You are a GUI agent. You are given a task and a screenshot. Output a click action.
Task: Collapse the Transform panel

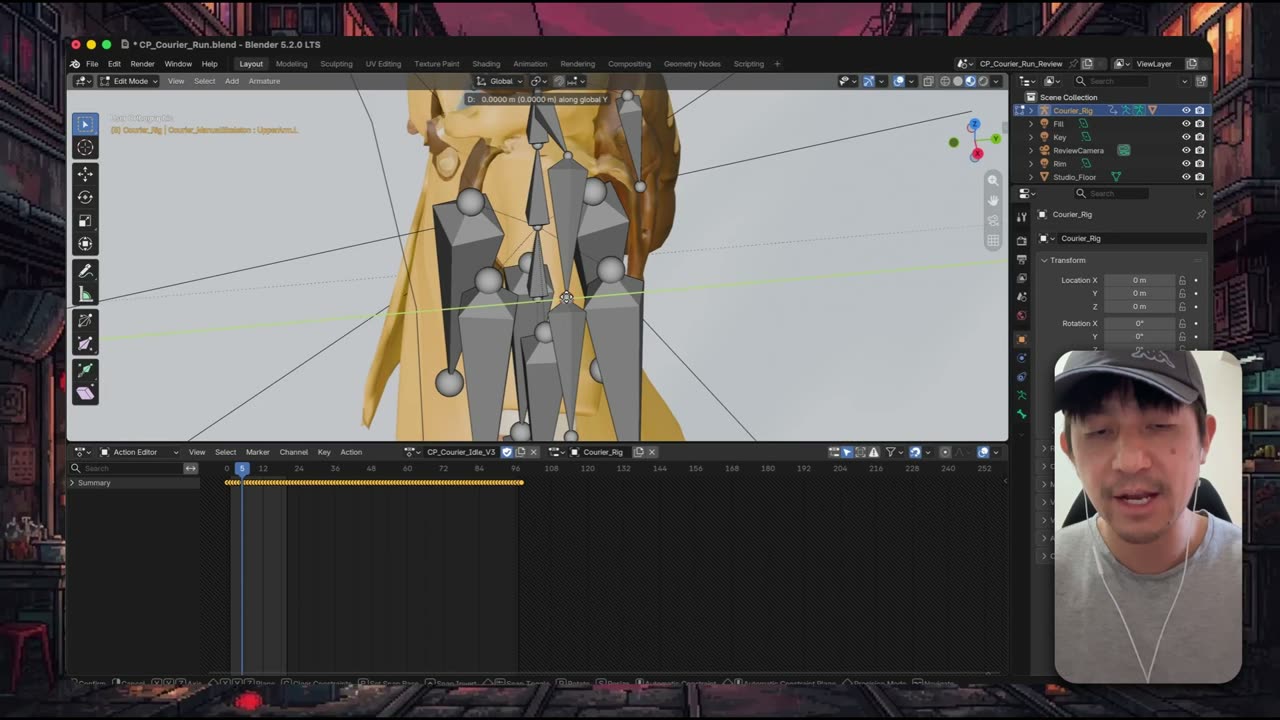coord(1044,260)
